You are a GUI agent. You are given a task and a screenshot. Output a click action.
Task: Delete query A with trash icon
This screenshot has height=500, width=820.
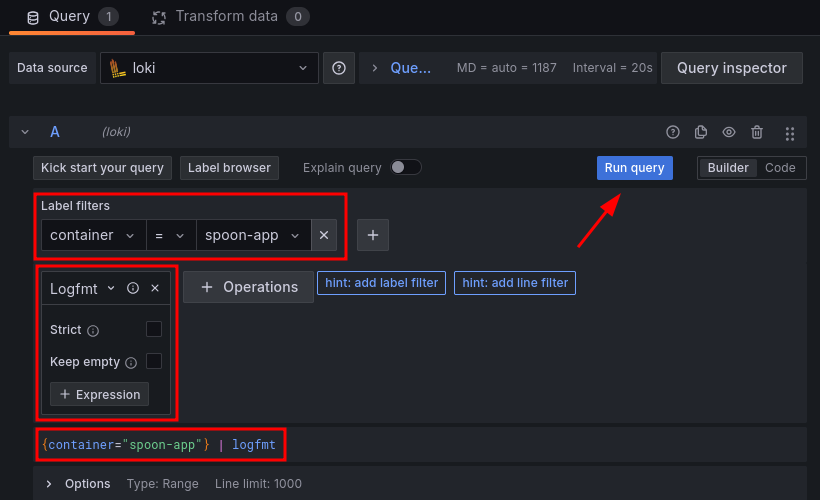coord(757,132)
